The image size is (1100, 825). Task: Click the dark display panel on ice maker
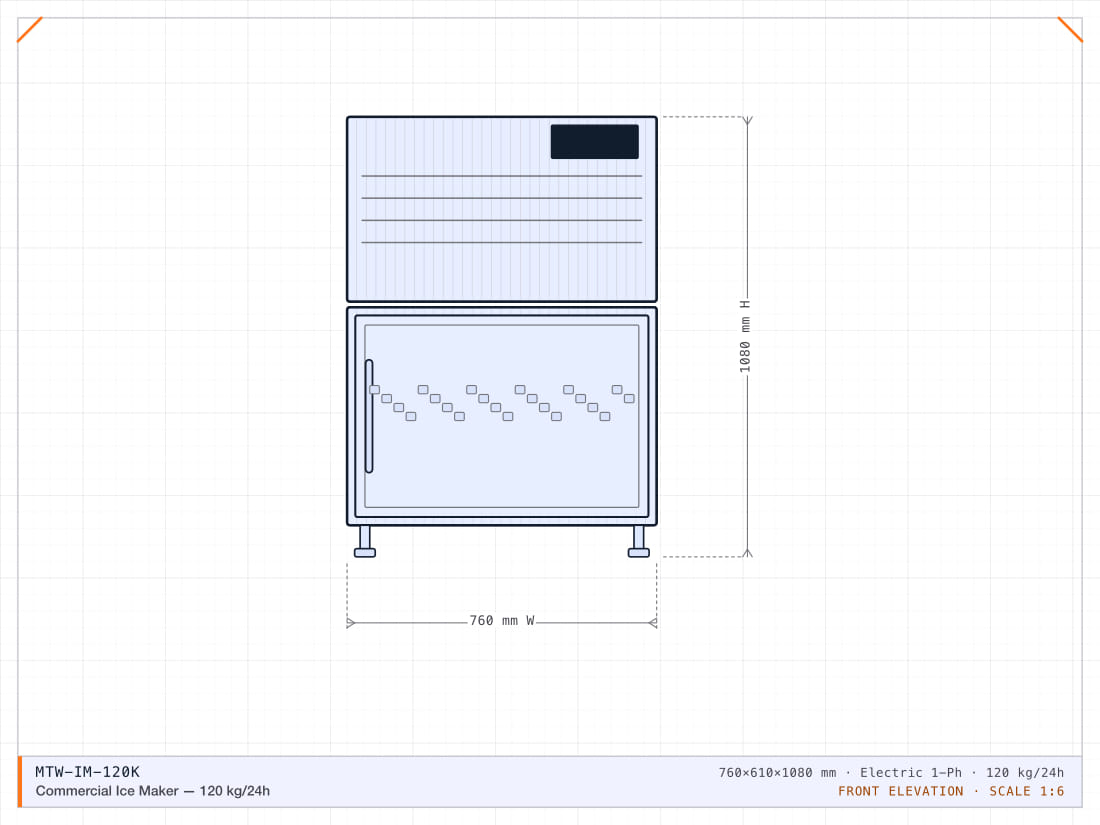pos(594,142)
